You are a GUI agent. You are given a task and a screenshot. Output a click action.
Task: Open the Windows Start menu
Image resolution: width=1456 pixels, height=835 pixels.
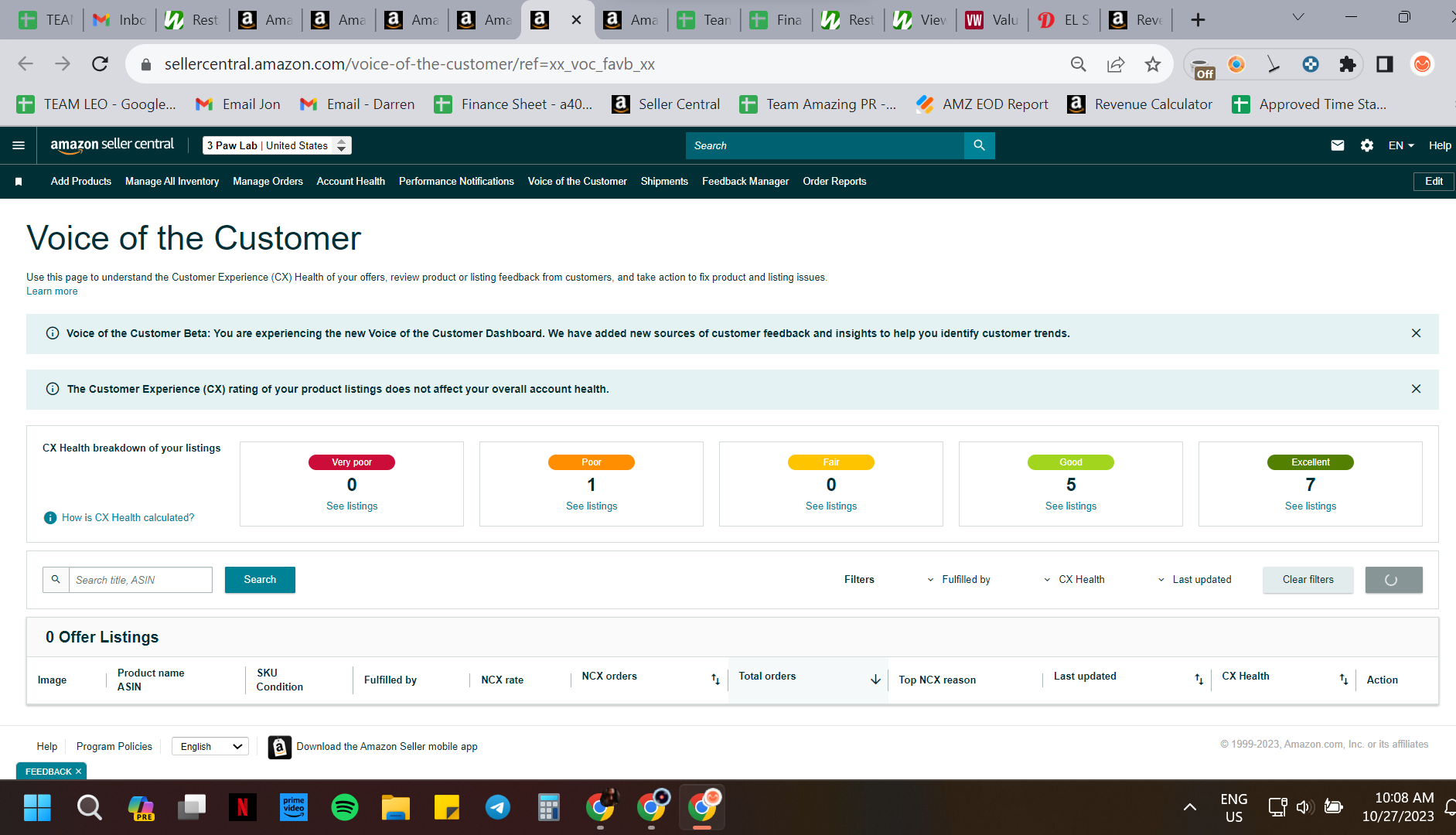[x=37, y=807]
